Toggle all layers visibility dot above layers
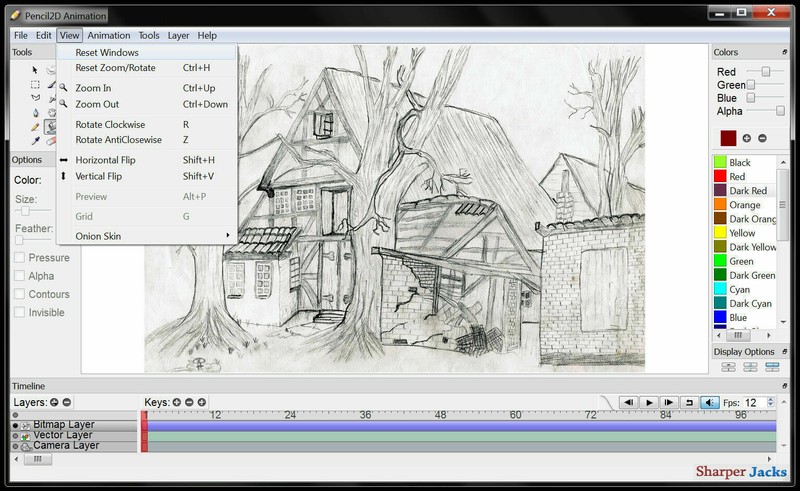The width and height of the screenshot is (800, 491). pos(15,415)
